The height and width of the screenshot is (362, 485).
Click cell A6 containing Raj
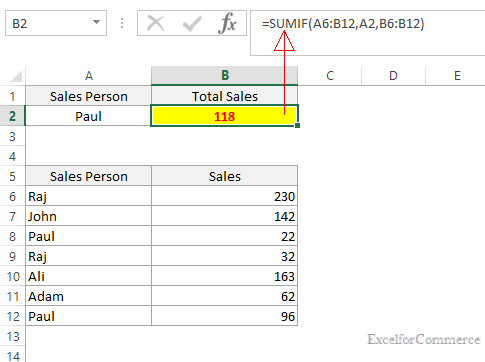click(88, 196)
